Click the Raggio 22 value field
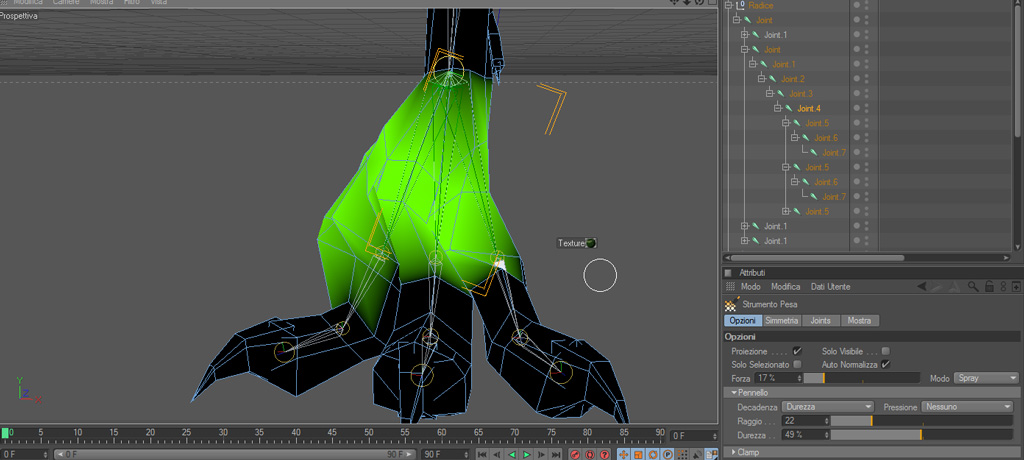Viewport: 1024px width, 460px height. coord(805,421)
